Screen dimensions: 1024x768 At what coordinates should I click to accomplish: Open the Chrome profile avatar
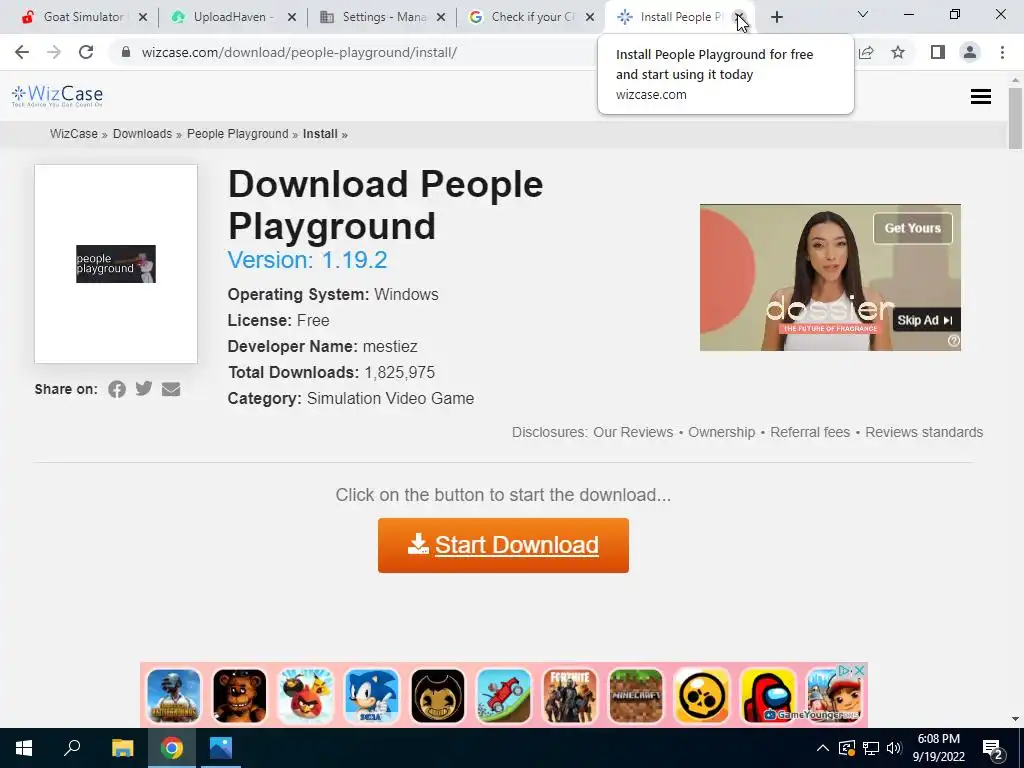click(970, 52)
